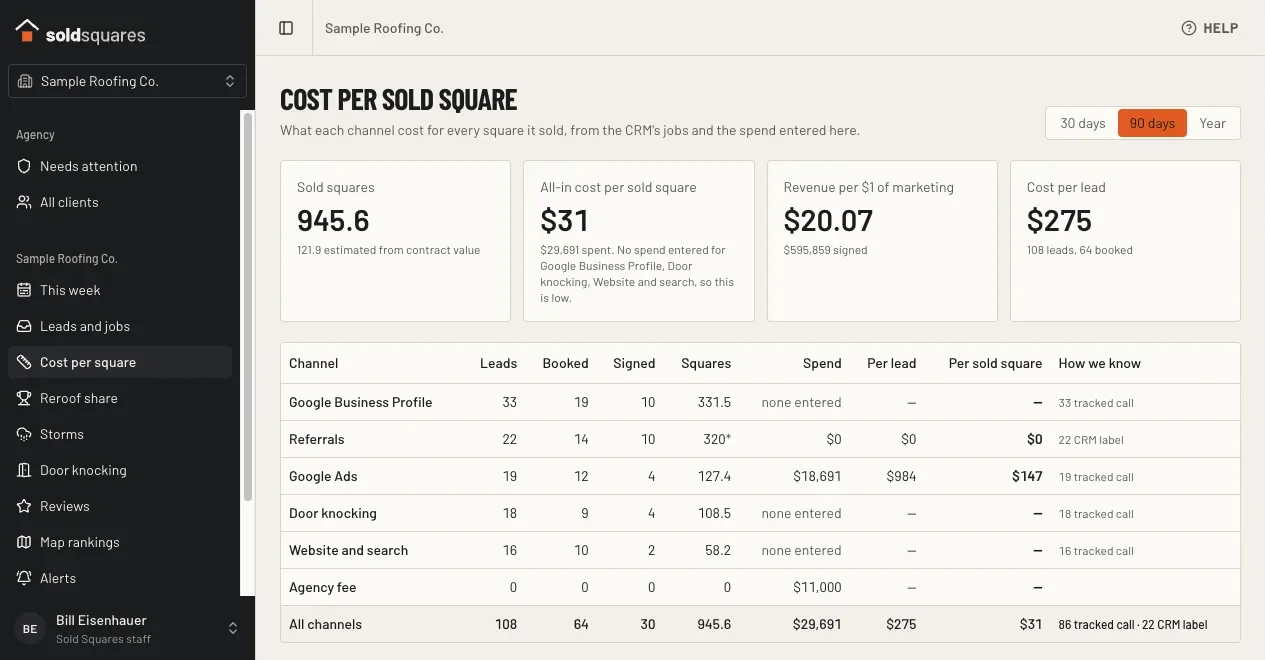Click the Sold Squares house logo icon
Image resolution: width=1265 pixels, height=660 pixels.
pyautogui.click(x=27, y=31)
